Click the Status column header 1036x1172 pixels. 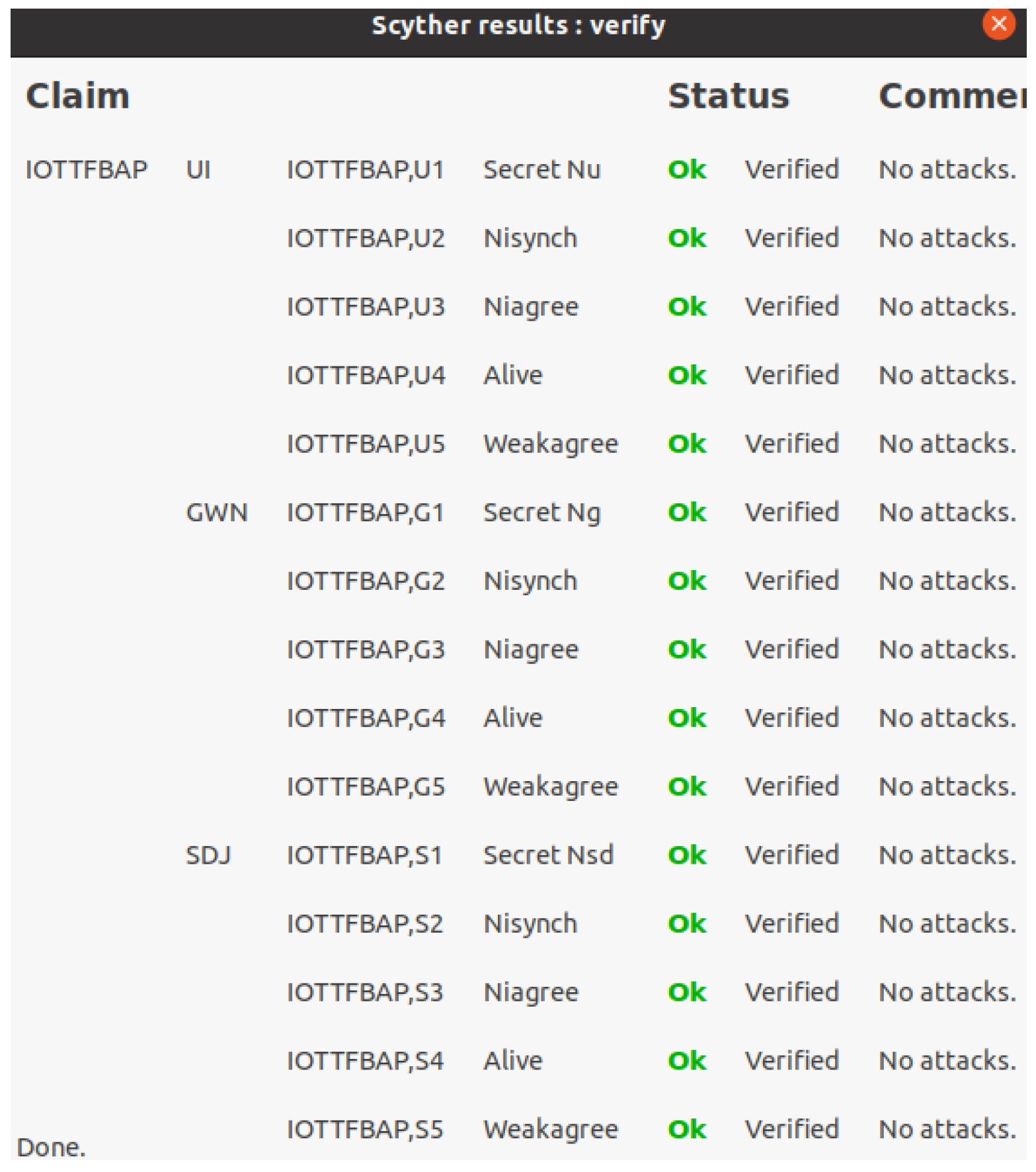point(728,96)
